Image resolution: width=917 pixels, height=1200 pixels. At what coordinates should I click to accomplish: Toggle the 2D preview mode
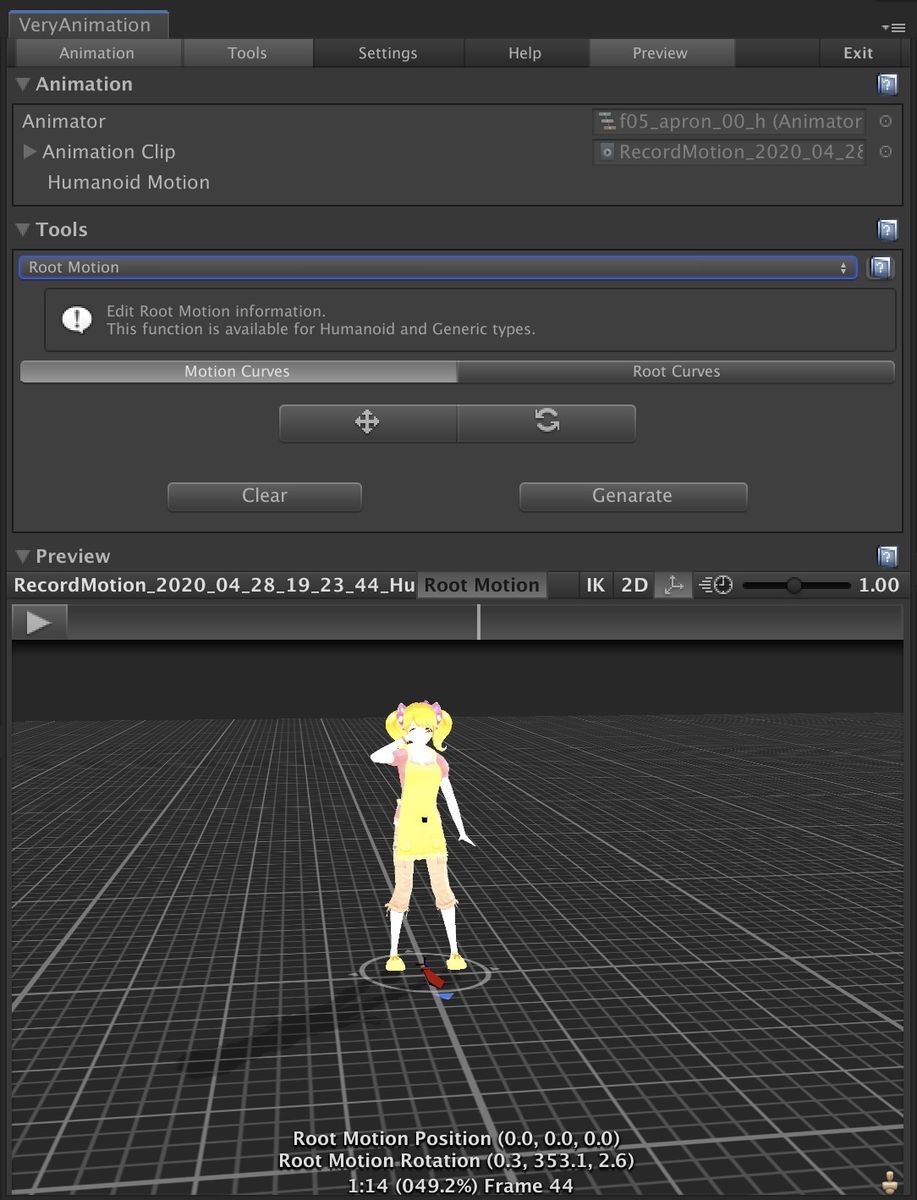click(x=635, y=585)
